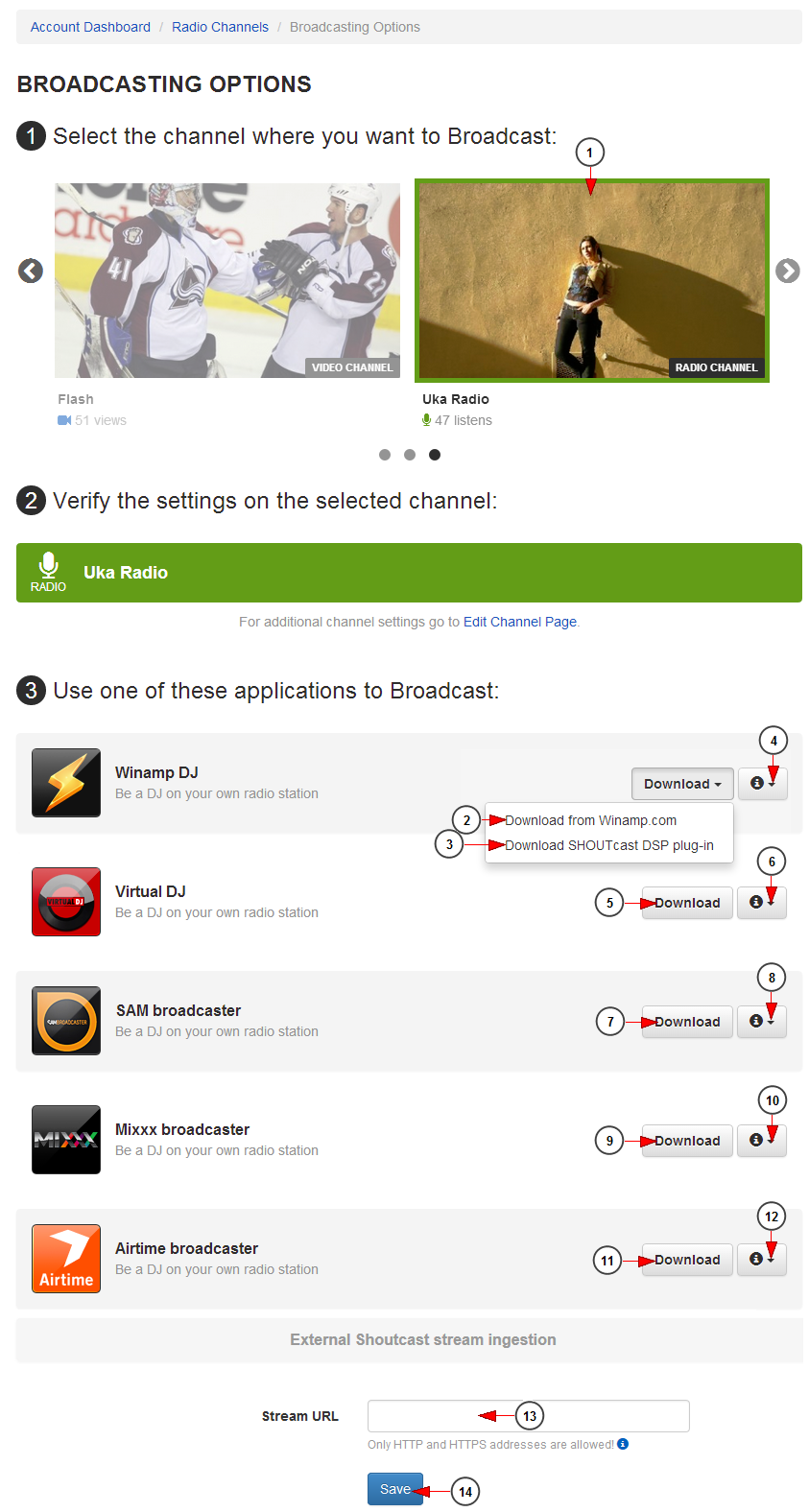The image size is (809, 1512).
Task: Click the Virtual DJ app icon
Action: (x=66, y=902)
